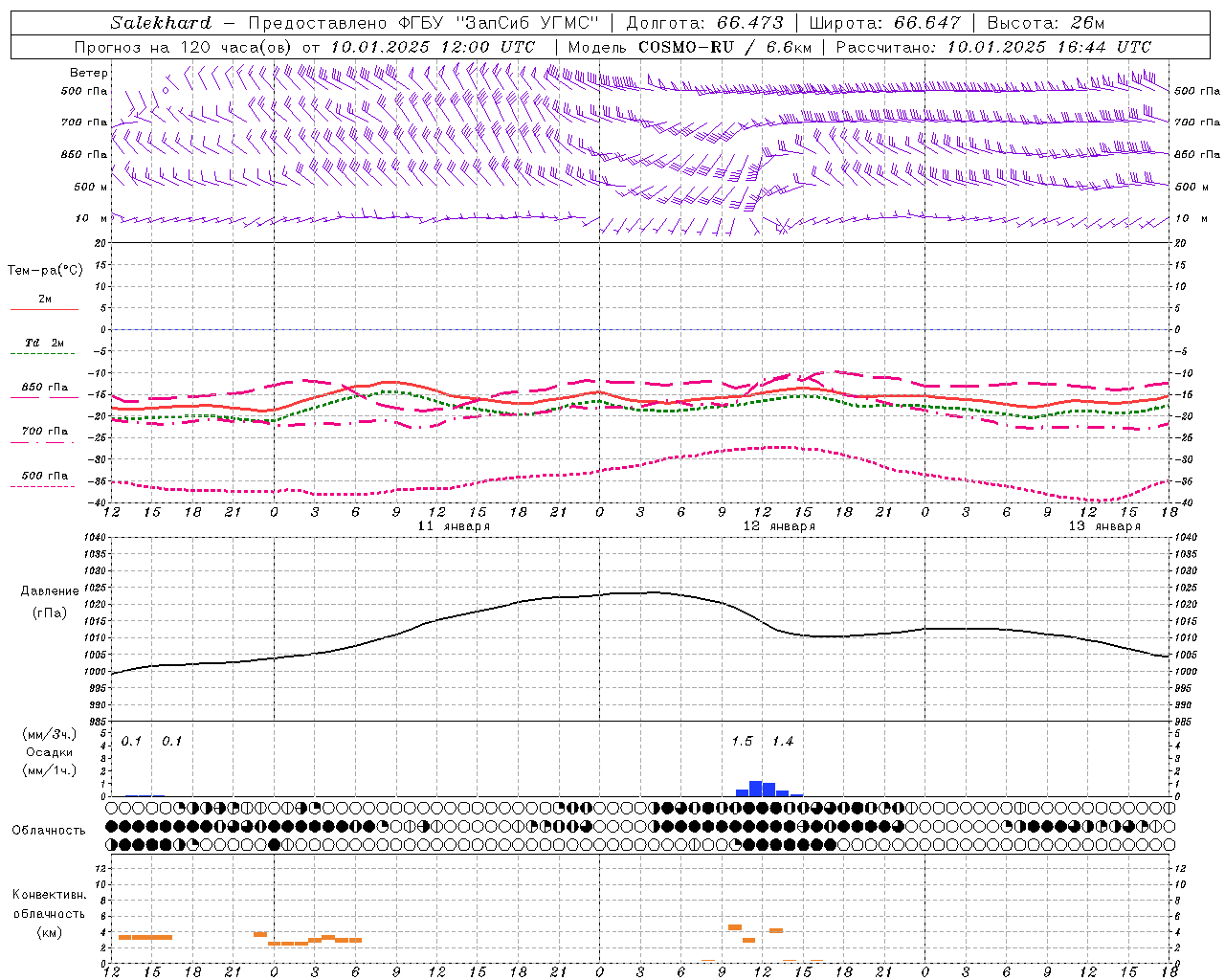1225x980 pixels.
Task: Click the '500 гПа' temperature legend entry
Action: pyautogui.click(x=45, y=476)
